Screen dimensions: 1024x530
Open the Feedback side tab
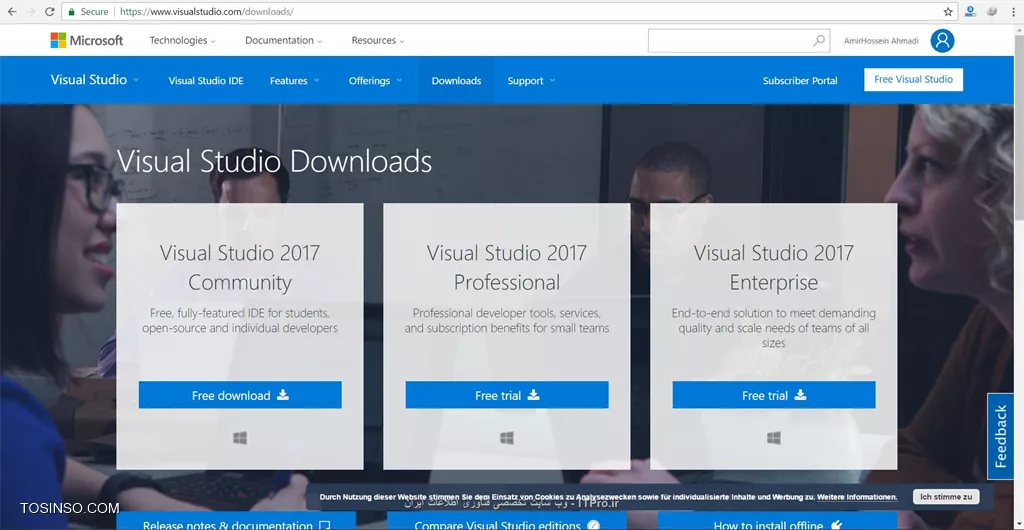coord(1000,437)
